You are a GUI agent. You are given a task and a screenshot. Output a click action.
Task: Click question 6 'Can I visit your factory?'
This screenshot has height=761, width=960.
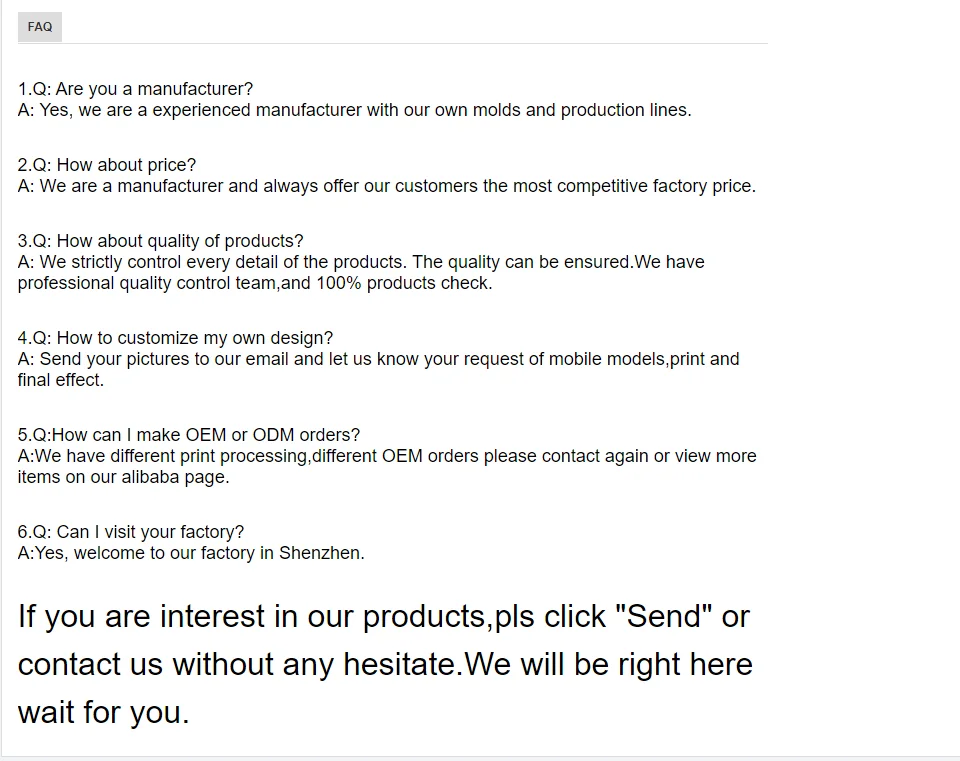tap(130, 532)
